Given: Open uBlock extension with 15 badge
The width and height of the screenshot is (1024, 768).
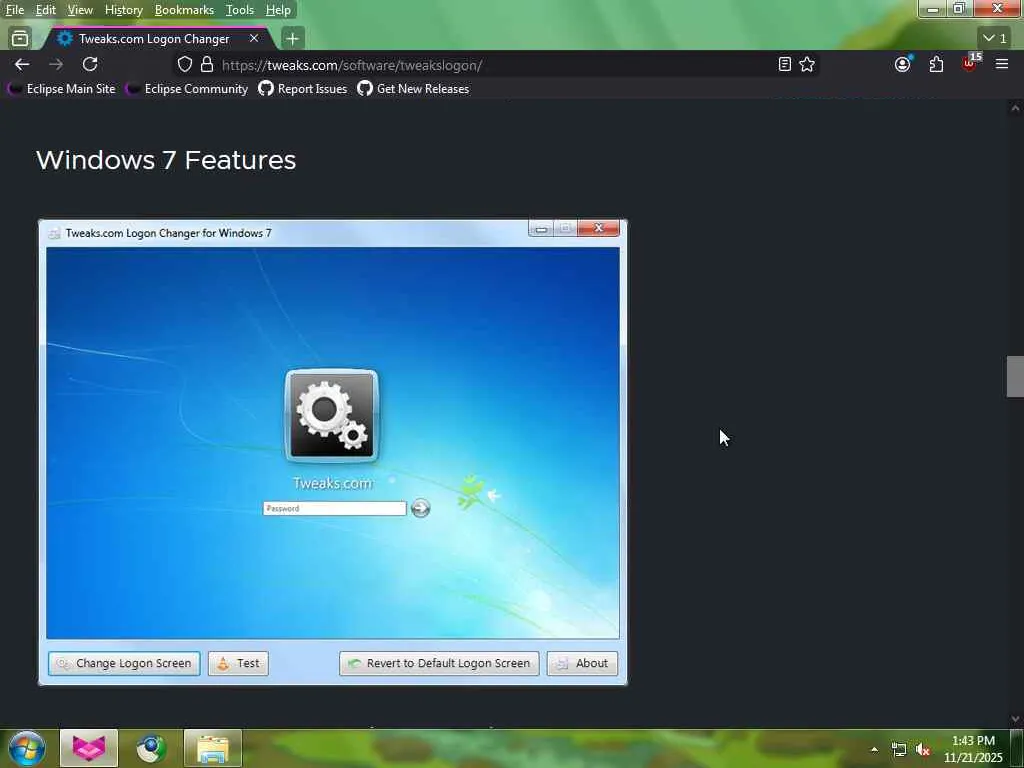Looking at the screenshot, I should (970, 63).
